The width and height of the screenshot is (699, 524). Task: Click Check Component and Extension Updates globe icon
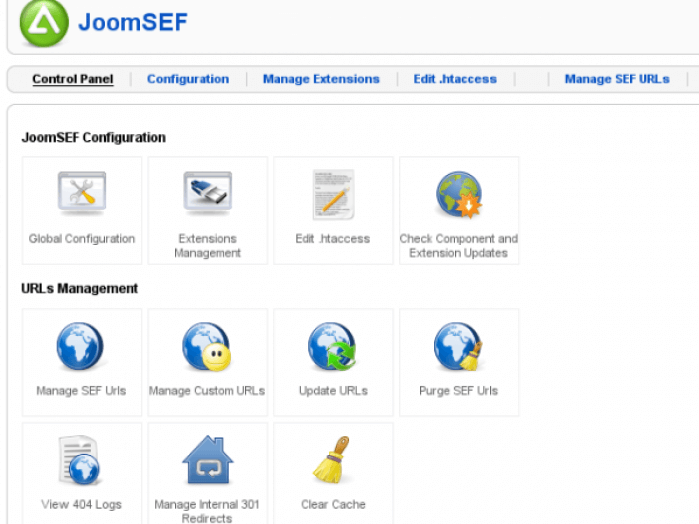[459, 194]
